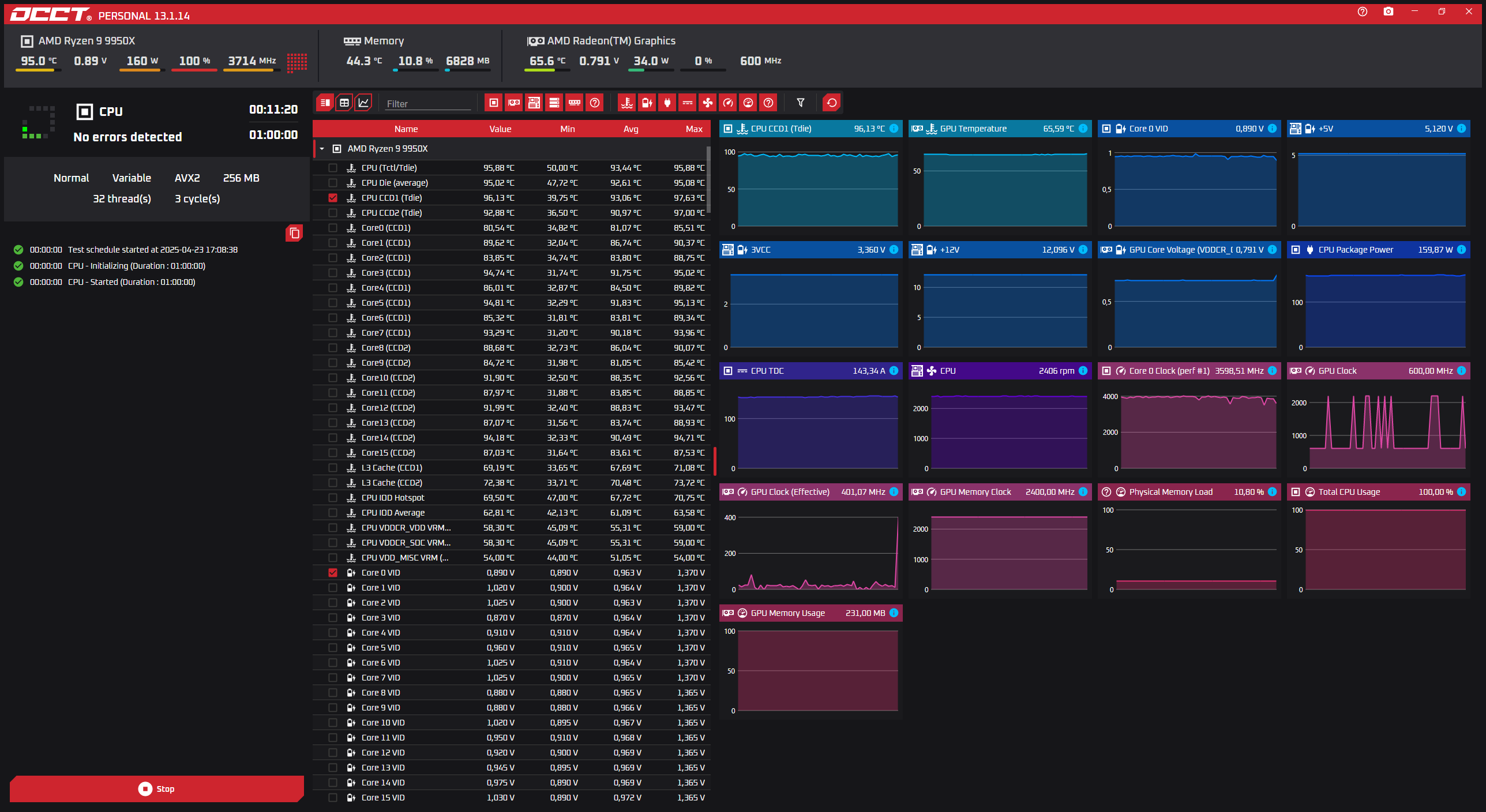Image resolution: width=1486 pixels, height=812 pixels.
Task: Sort table by Max column
Action: click(694, 129)
